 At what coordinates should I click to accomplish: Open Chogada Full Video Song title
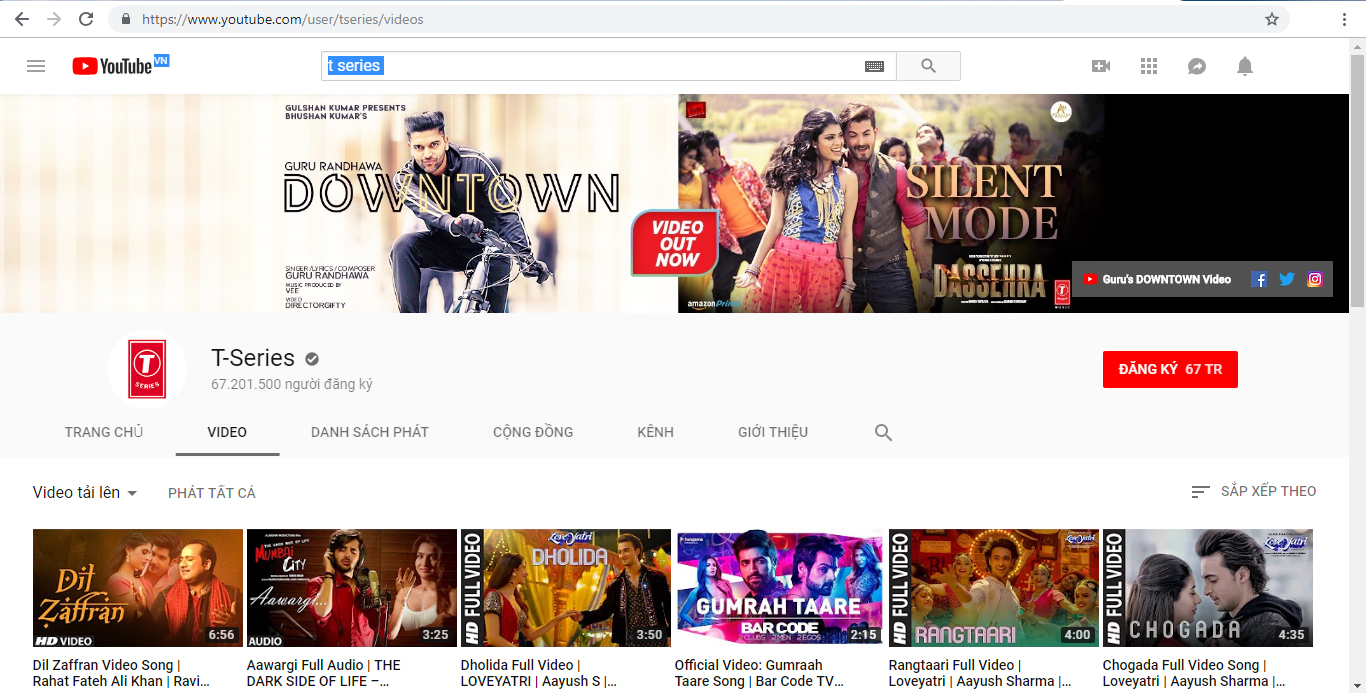point(1192,673)
